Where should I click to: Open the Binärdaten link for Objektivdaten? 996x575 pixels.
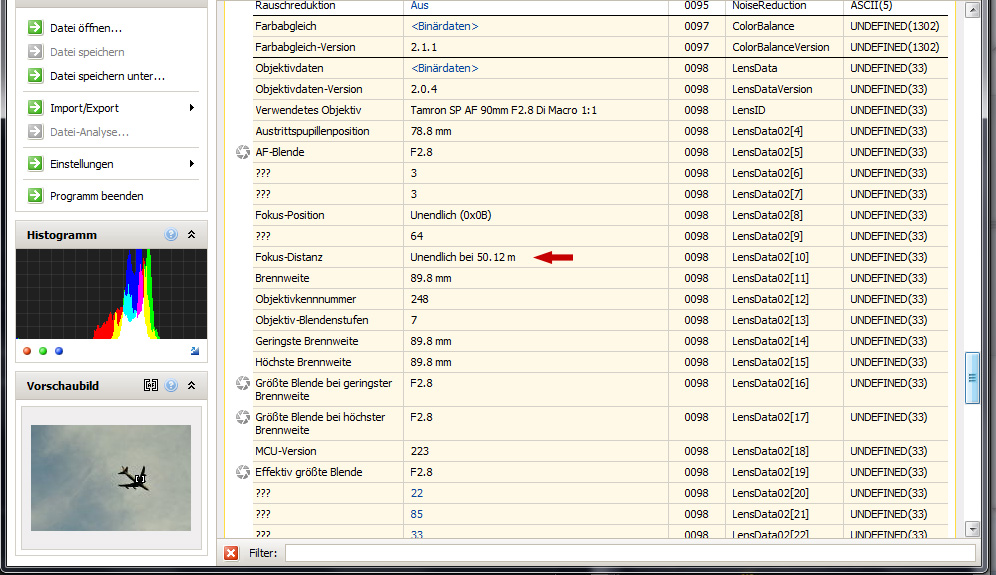(445, 68)
